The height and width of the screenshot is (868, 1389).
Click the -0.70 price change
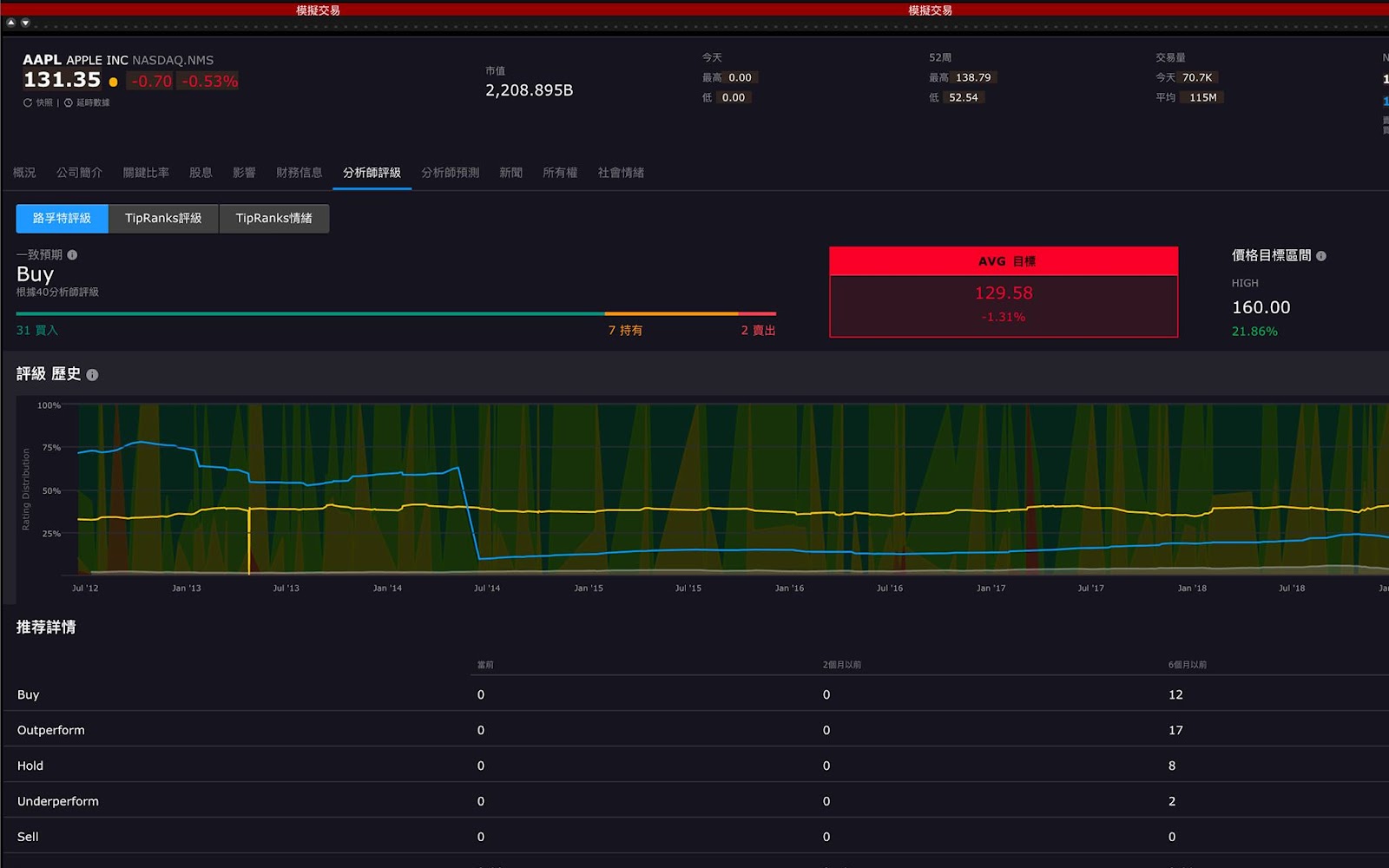pos(152,82)
